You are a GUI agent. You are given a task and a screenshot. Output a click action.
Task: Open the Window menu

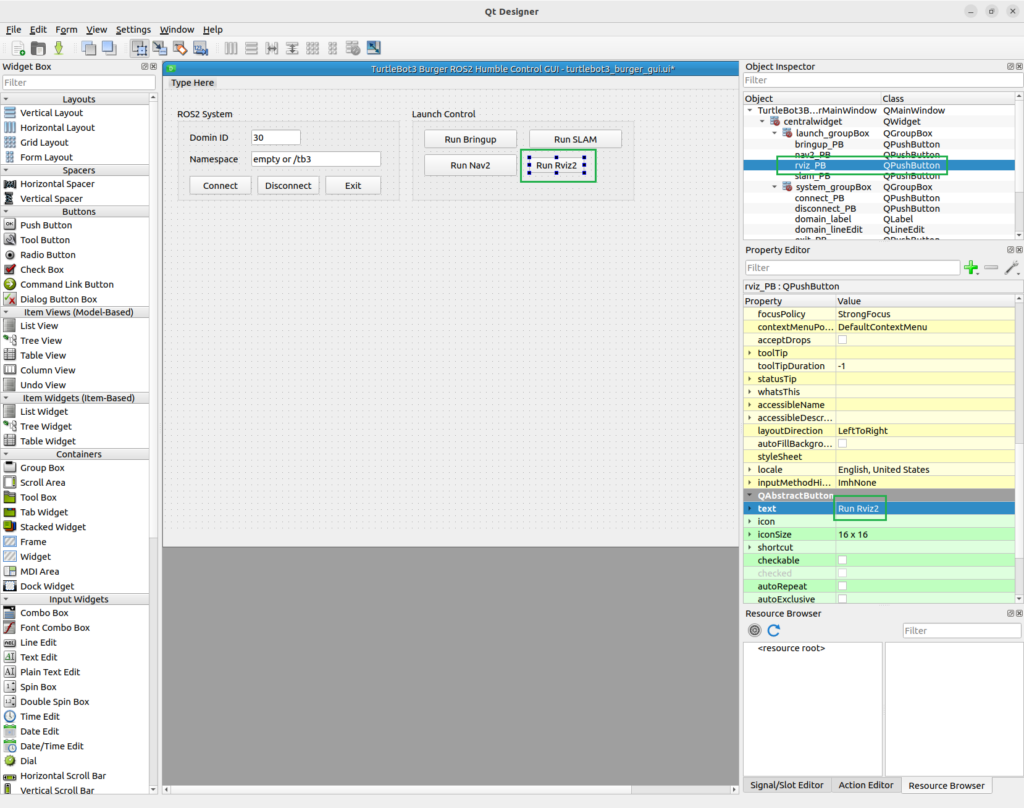pyautogui.click(x=176, y=29)
